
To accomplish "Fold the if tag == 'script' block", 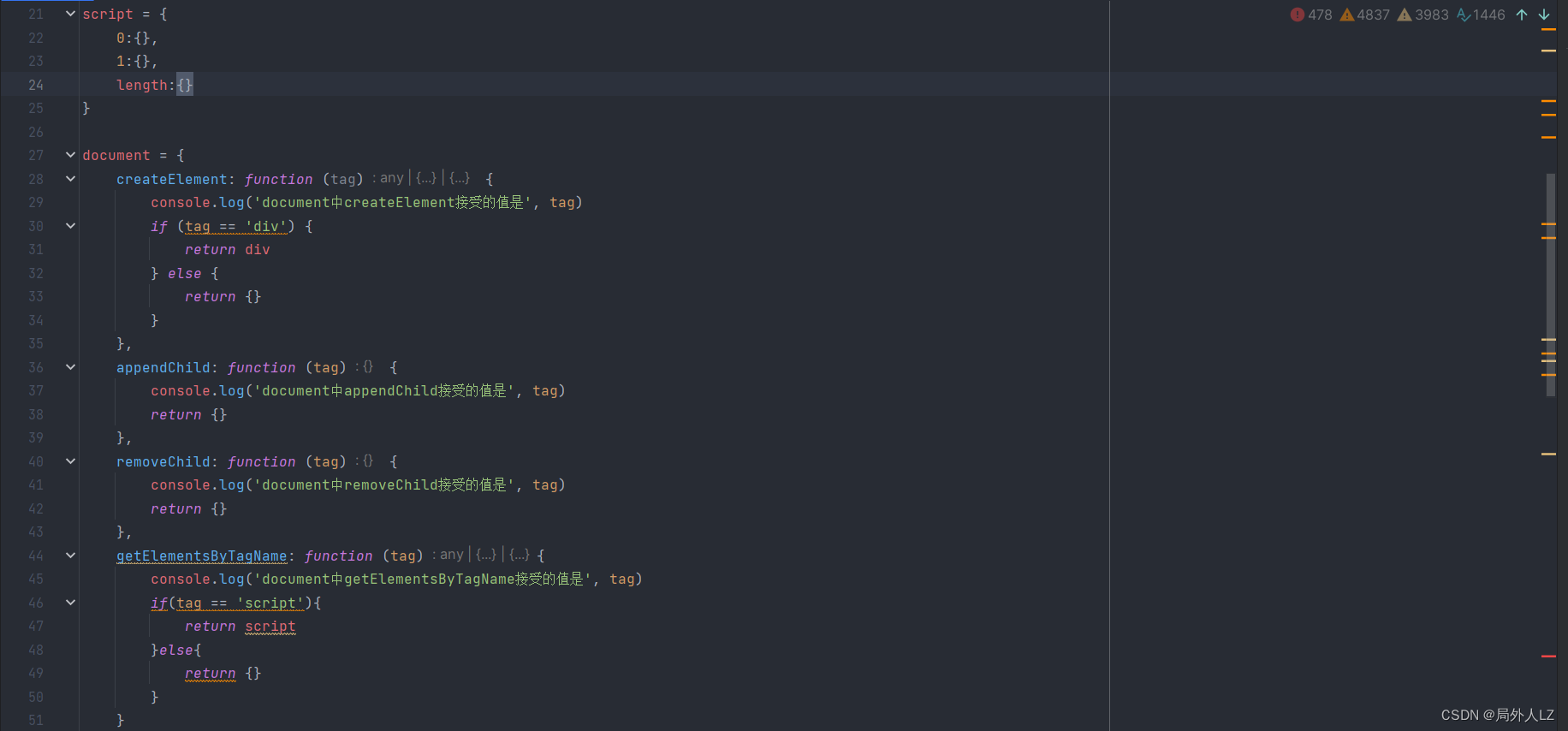I will coord(70,603).
